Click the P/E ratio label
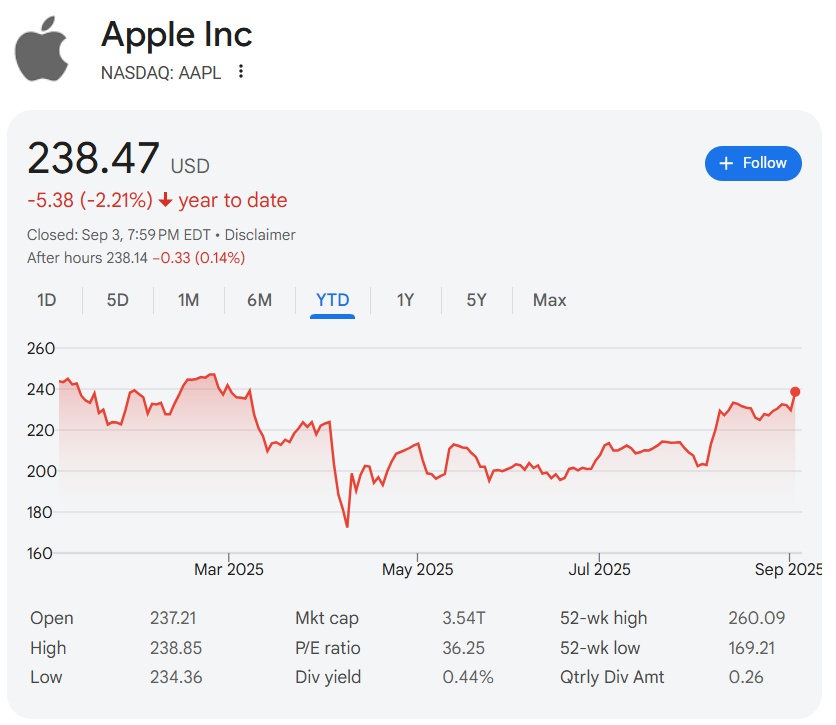836x725 pixels. [327, 648]
